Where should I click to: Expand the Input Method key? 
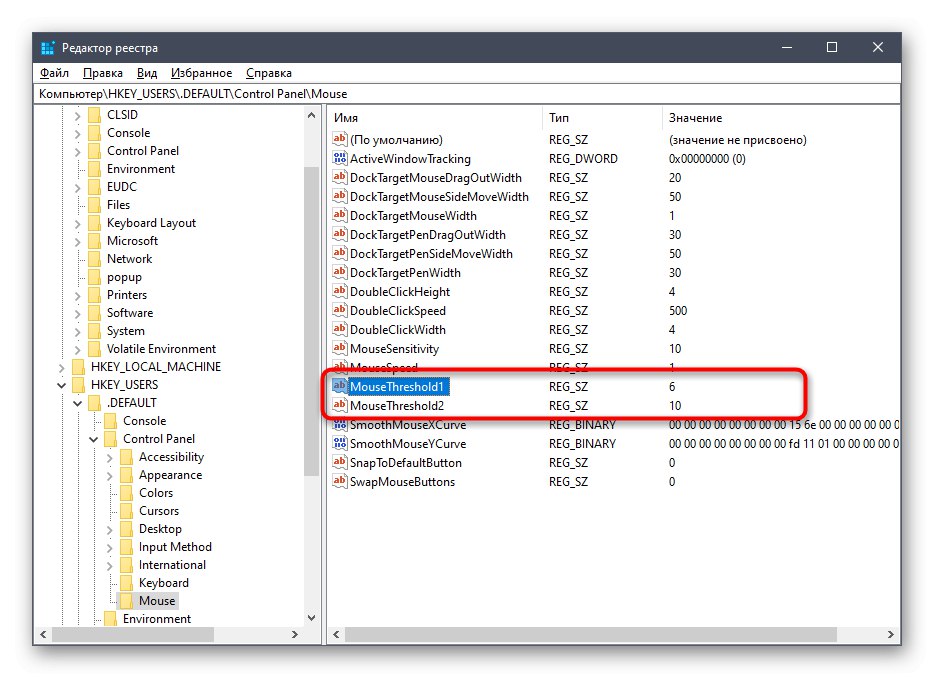(x=110, y=548)
